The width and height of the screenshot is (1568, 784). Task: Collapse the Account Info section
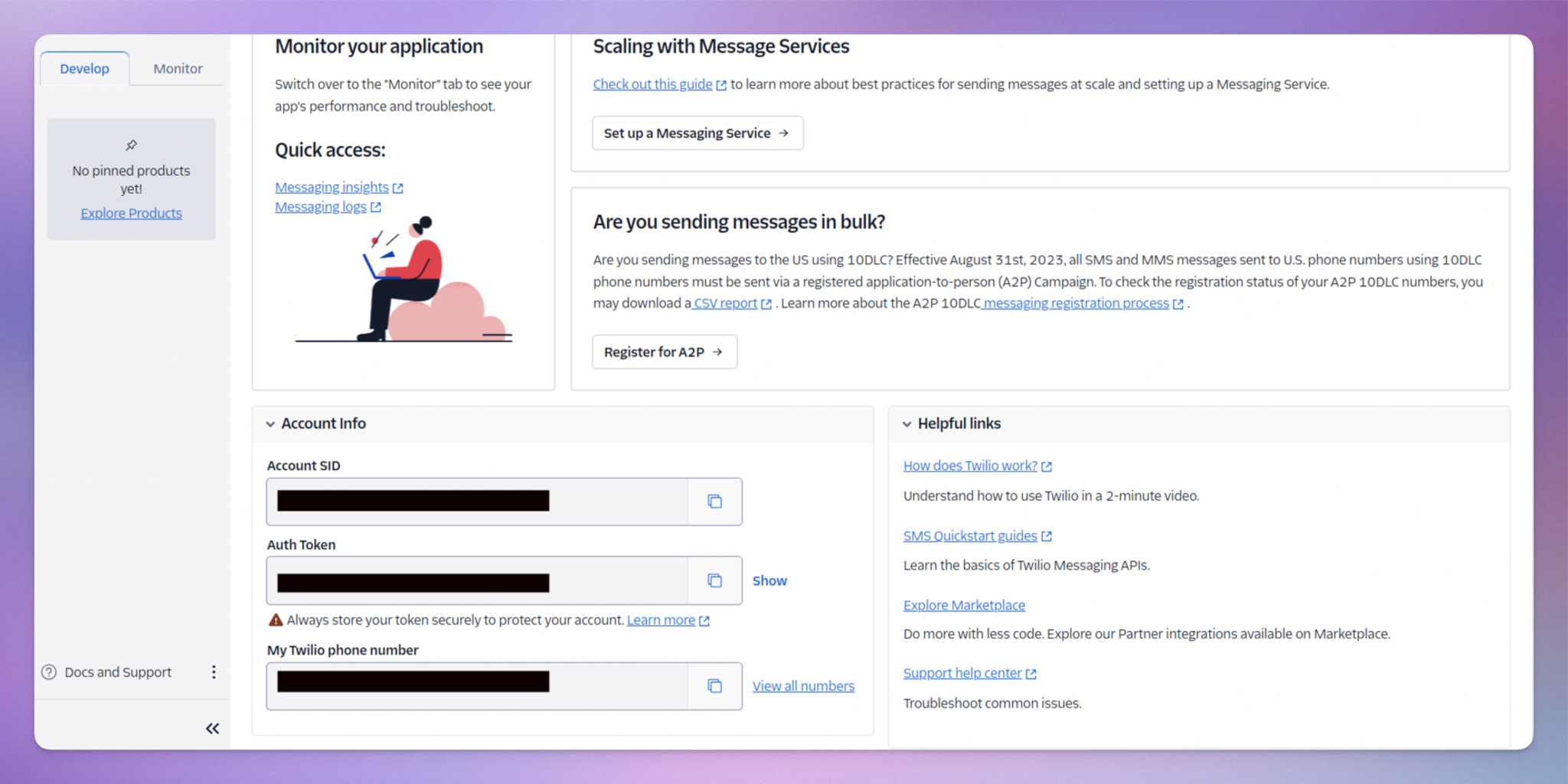pyautogui.click(x=270, y=423)
